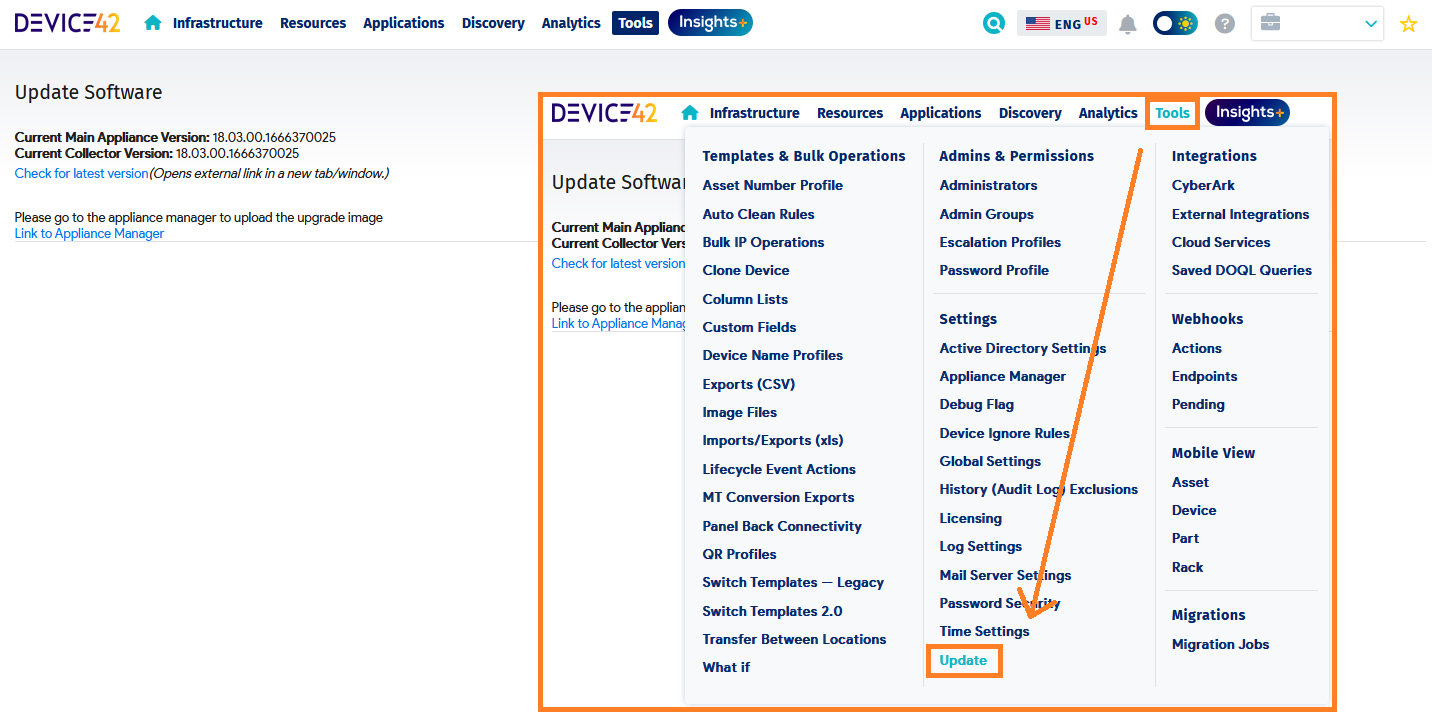Open Image Files
Viewport: 1432px width, 726px height.
[740, 412]
